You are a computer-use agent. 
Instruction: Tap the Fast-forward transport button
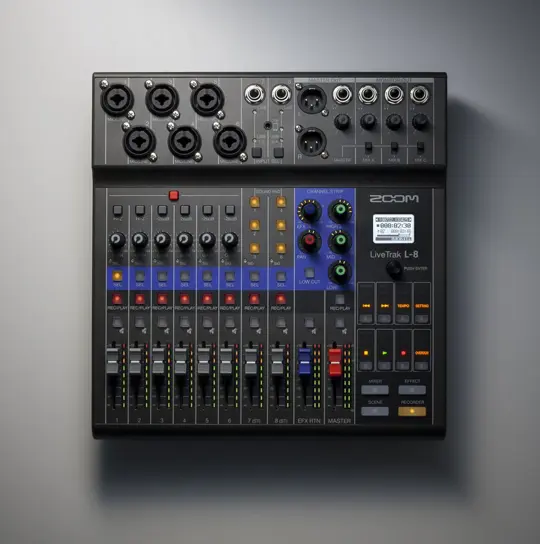[385, 304]
